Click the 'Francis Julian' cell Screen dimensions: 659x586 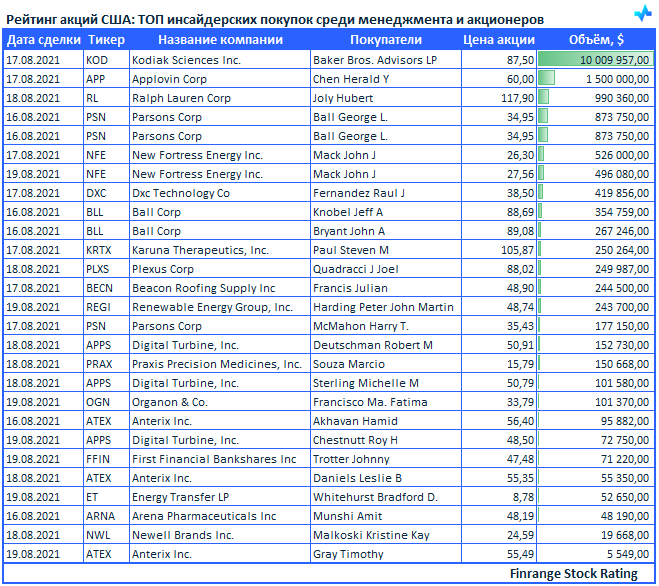[386, 288]
